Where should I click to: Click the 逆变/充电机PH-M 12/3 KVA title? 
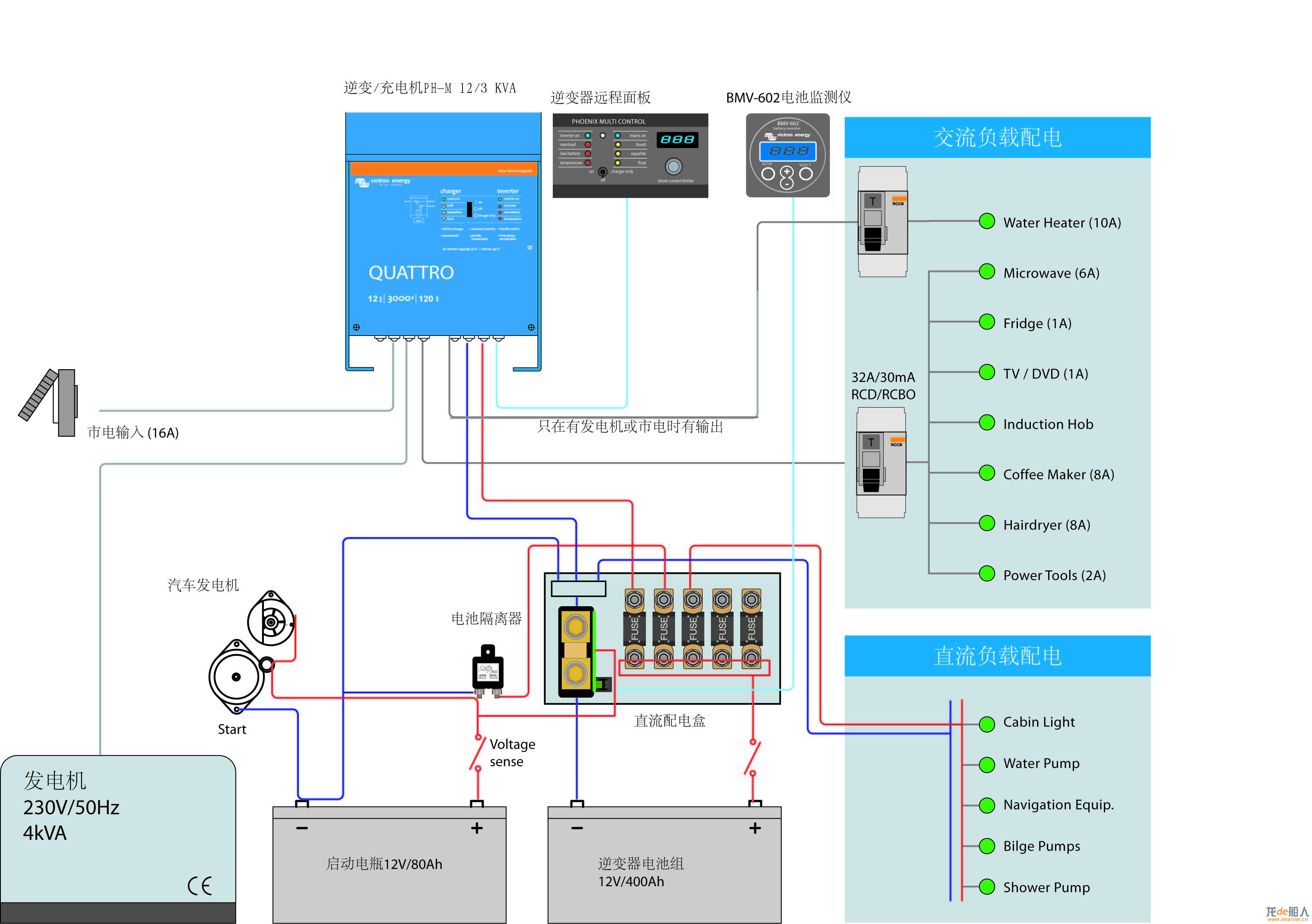430,88
